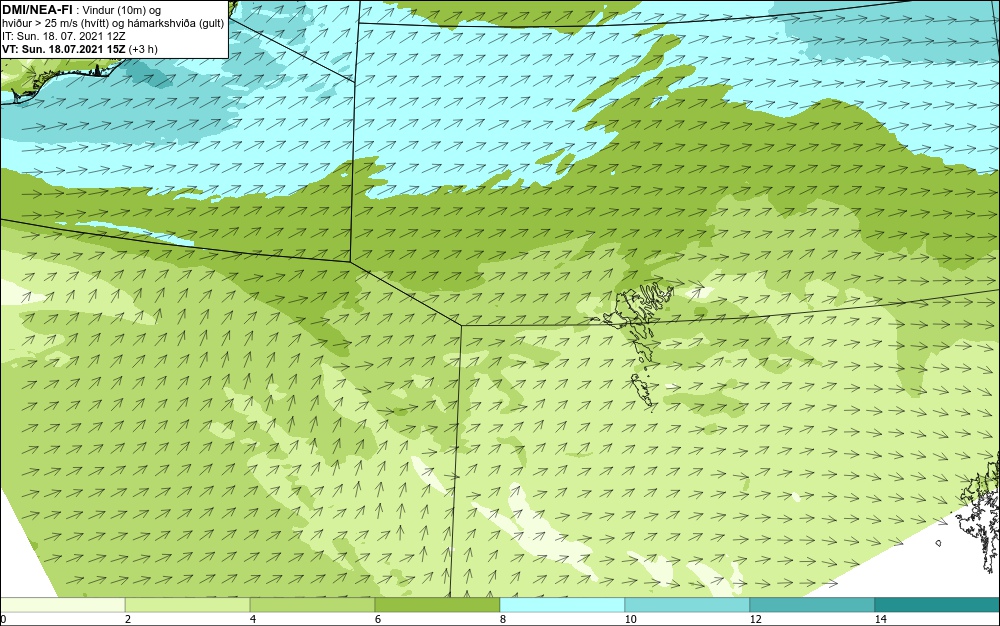Click the legend tick label 8
1000x626 pixels.
pyautogui.click(x=503, y=619)
